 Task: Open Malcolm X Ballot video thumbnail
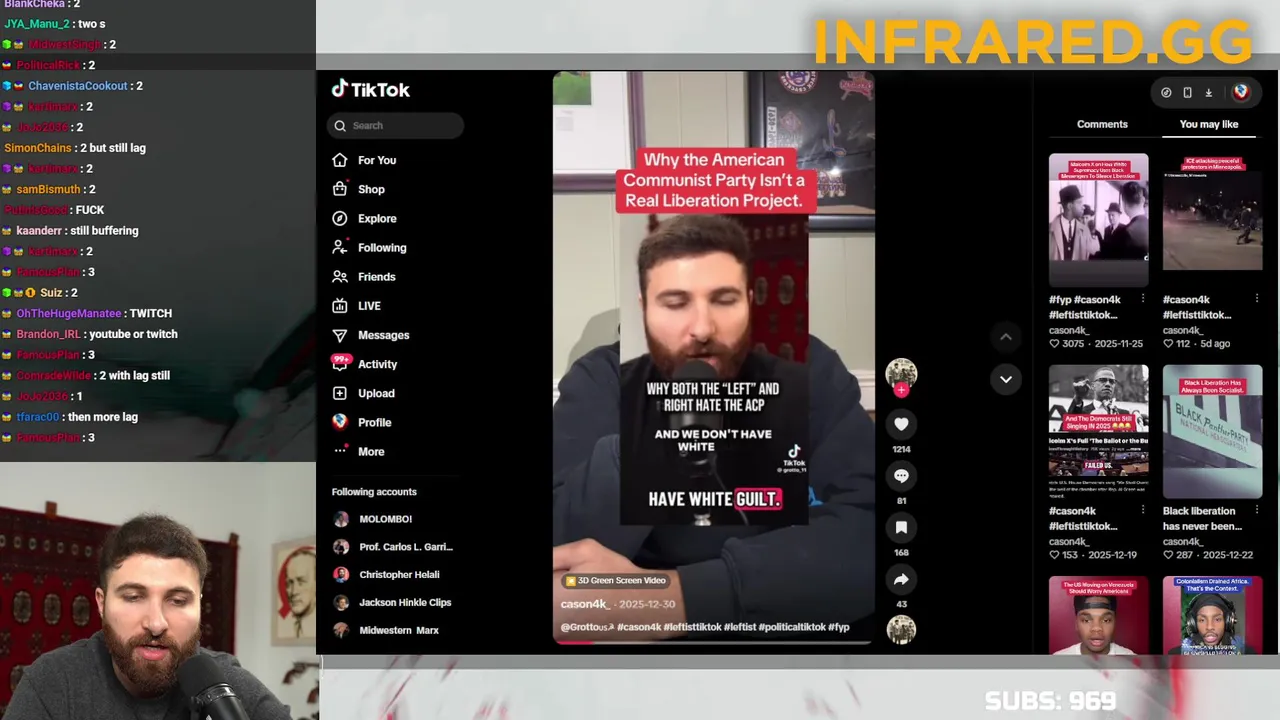(1099, 431)
